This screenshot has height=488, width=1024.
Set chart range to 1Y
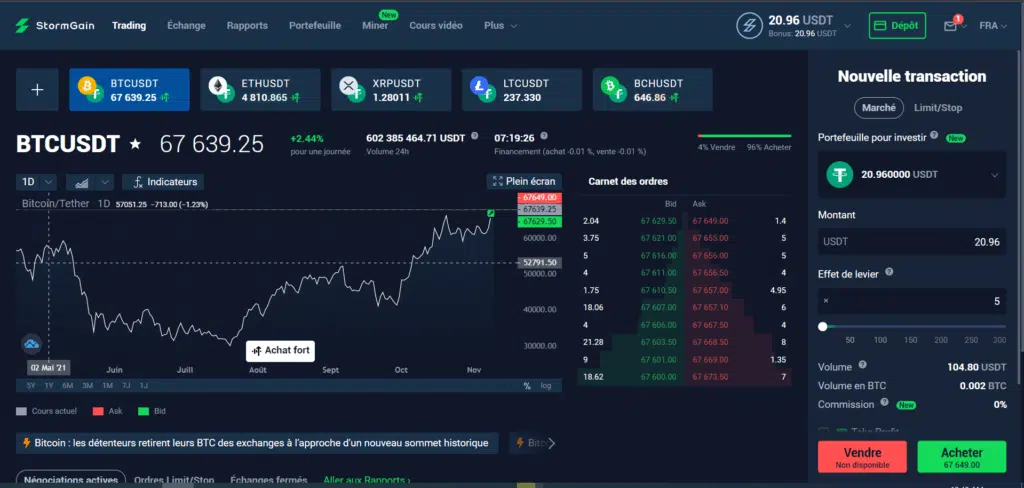49,385
